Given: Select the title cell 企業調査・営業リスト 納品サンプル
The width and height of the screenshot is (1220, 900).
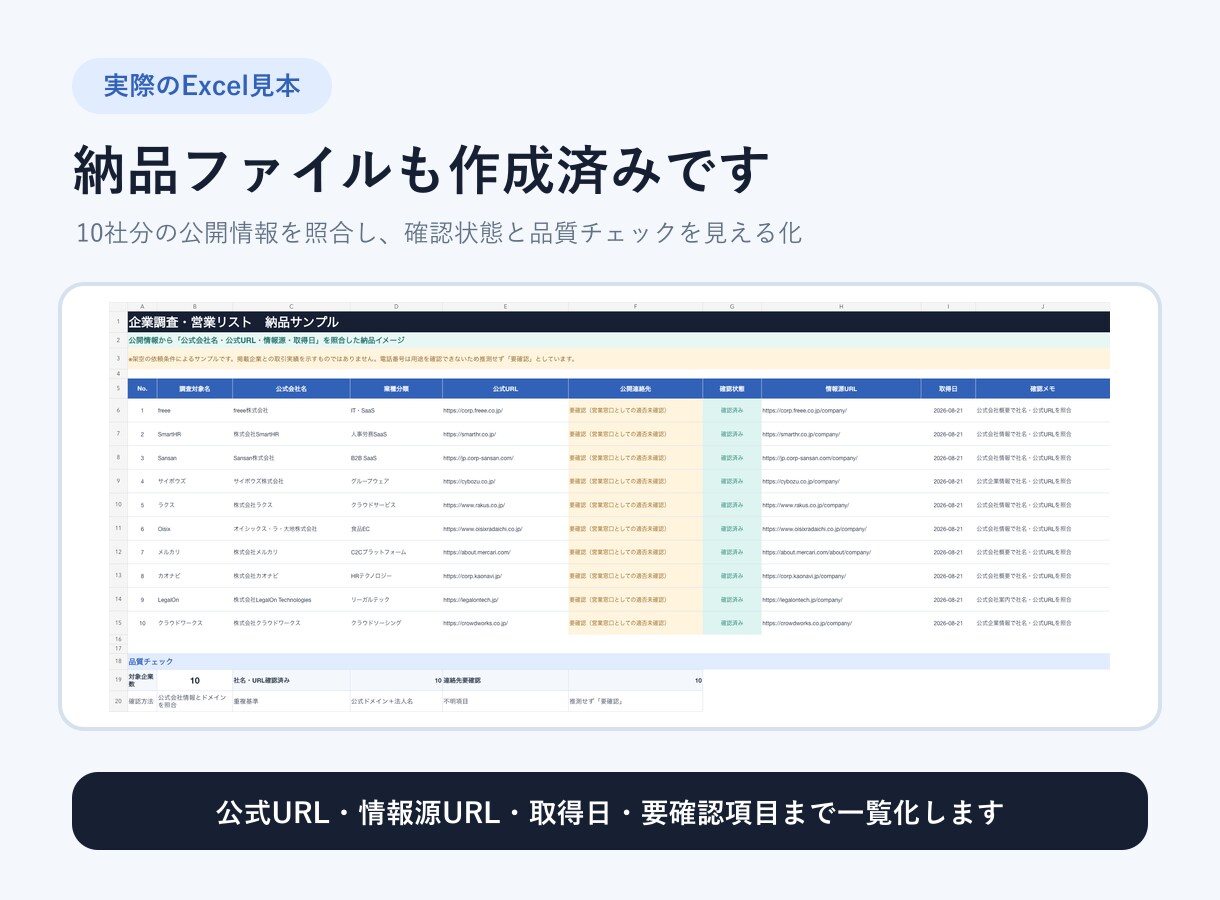Looking at the screenshot, I should tap(618, 322).
